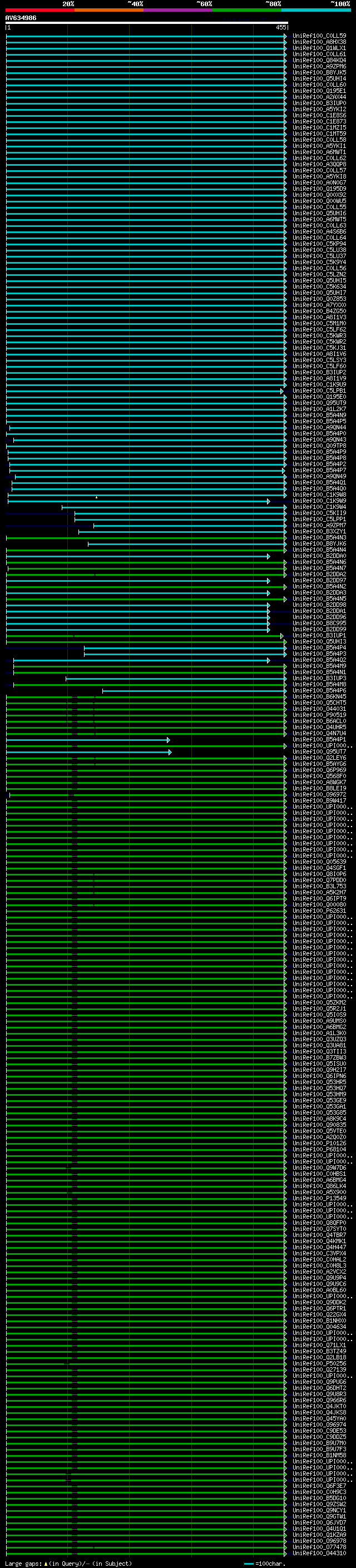Click the purple ~60% identity legend segment
Screen dimensions: 356x1568
pyautogui.click(x=179, y=10)
